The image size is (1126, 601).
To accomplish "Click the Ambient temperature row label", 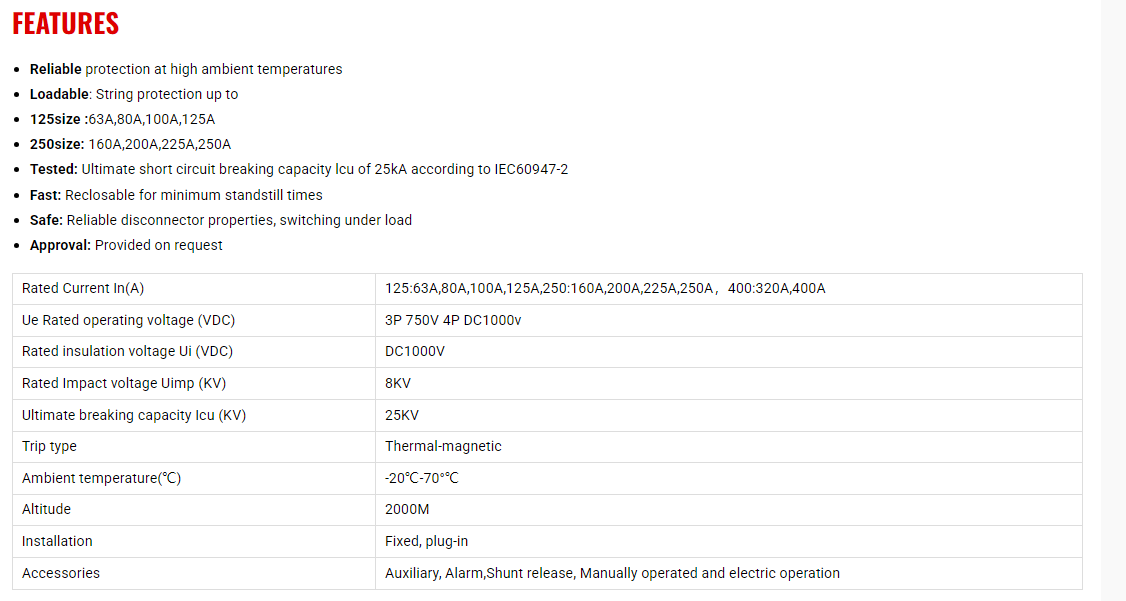I will point(102,478).
